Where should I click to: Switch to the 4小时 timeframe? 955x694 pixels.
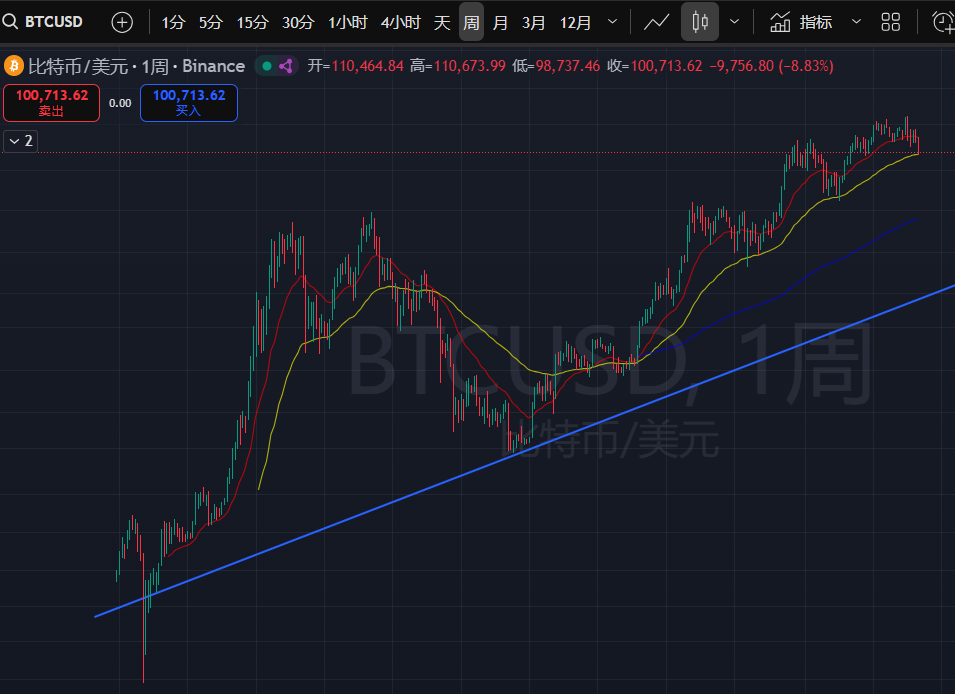[400, 22]
